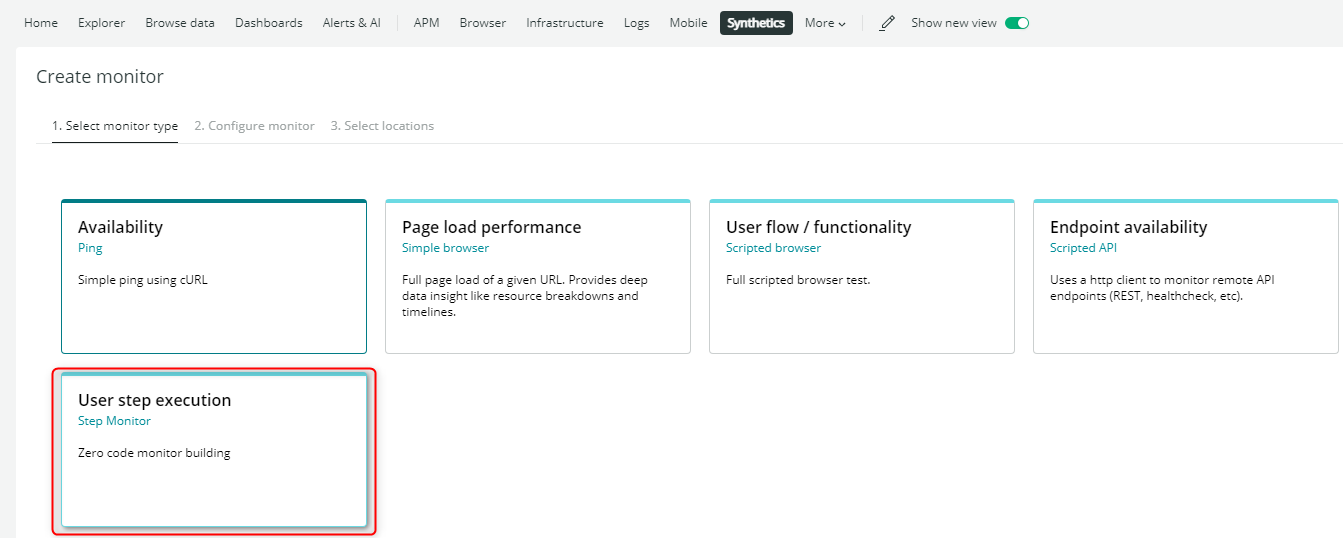Go to the Explorer section

pyautogui.click(x=101, y=23)
